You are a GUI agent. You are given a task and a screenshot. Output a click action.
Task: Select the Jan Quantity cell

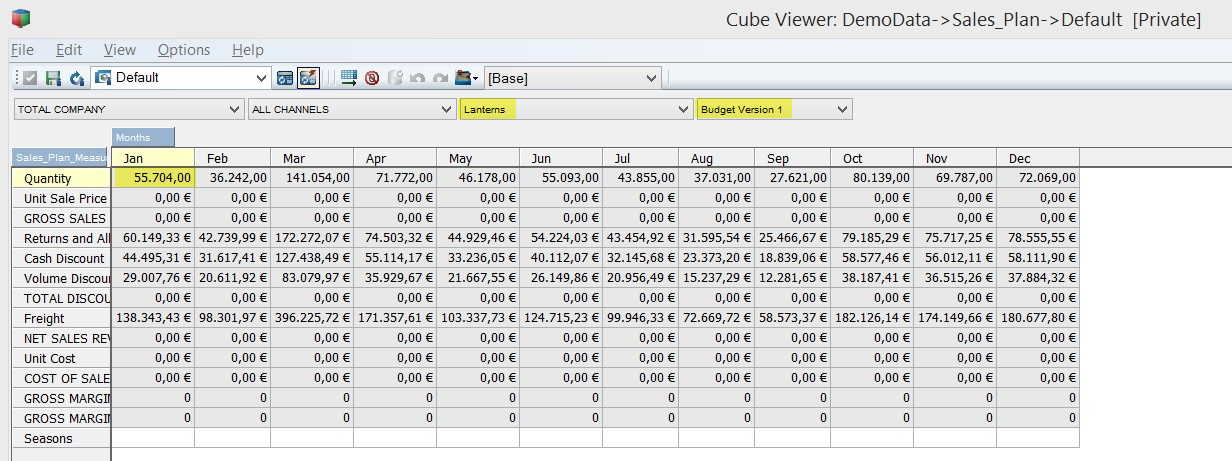153,178
